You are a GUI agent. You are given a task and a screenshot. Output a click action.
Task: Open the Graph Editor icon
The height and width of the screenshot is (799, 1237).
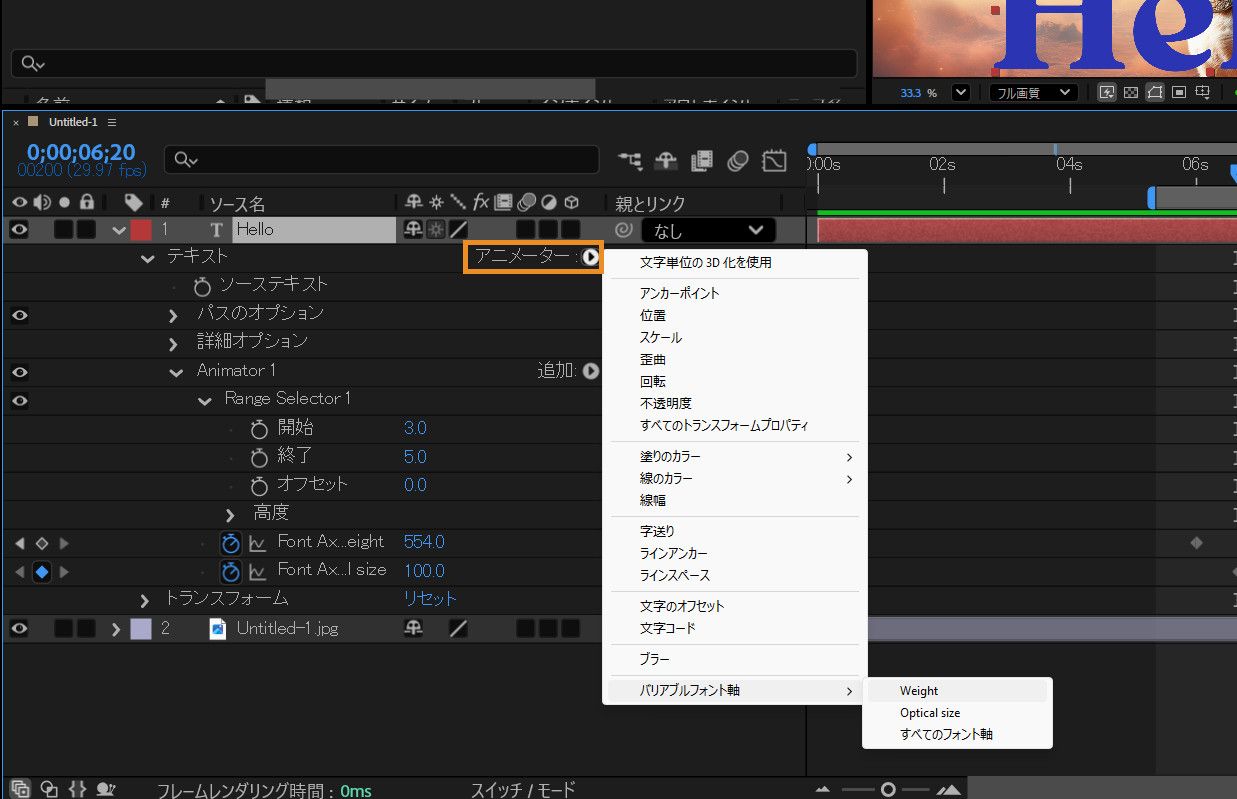click(774, 160)
